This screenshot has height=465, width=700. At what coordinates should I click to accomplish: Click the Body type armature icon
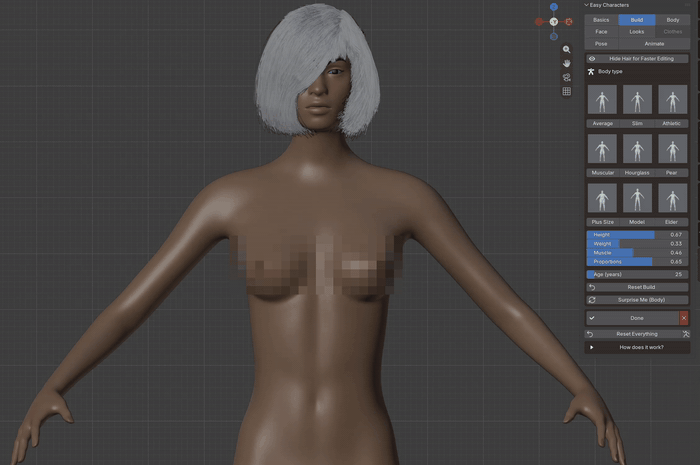[x=591, y=71]
